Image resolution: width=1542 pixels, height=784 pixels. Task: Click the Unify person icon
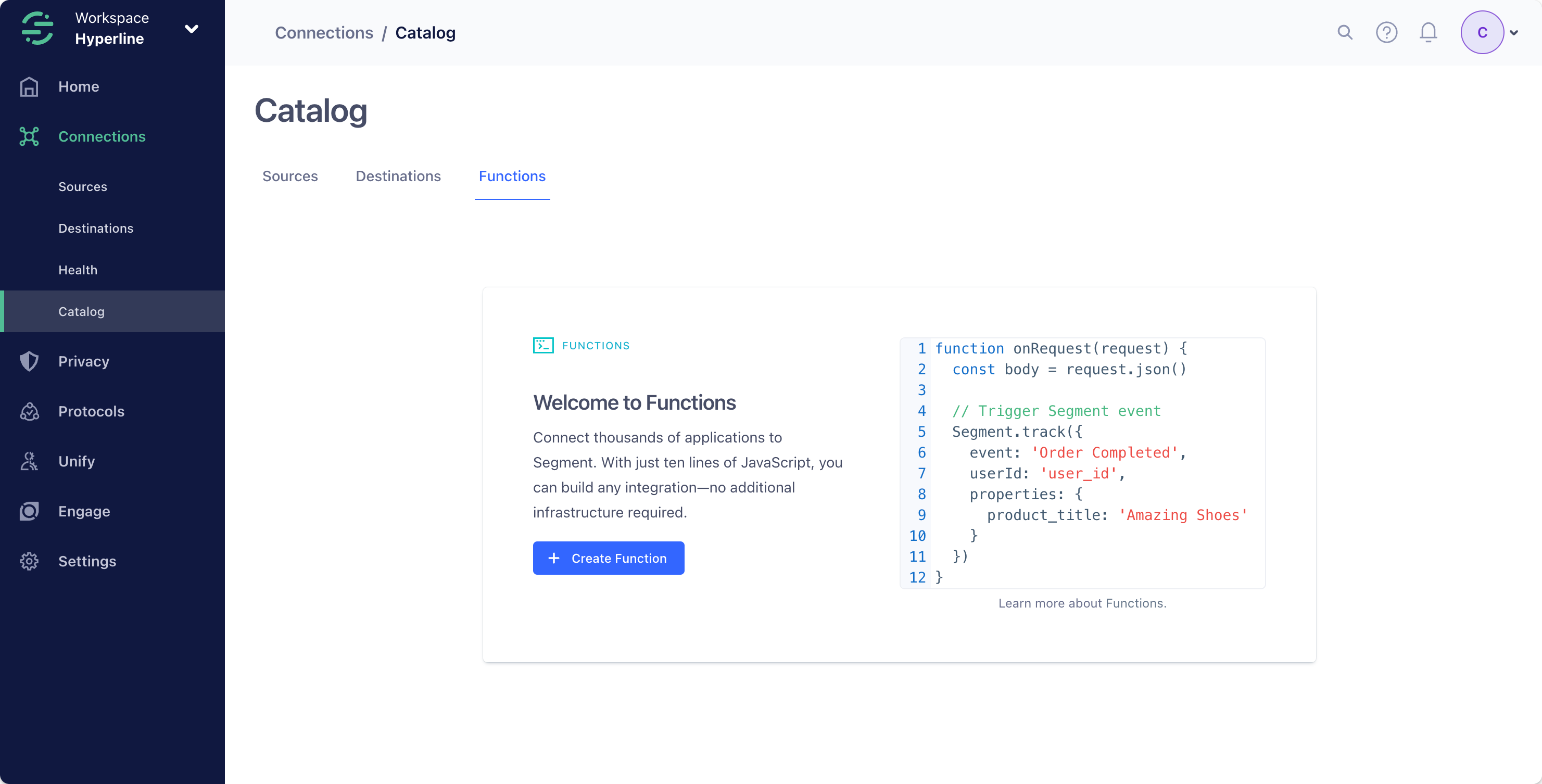(29, 461)
